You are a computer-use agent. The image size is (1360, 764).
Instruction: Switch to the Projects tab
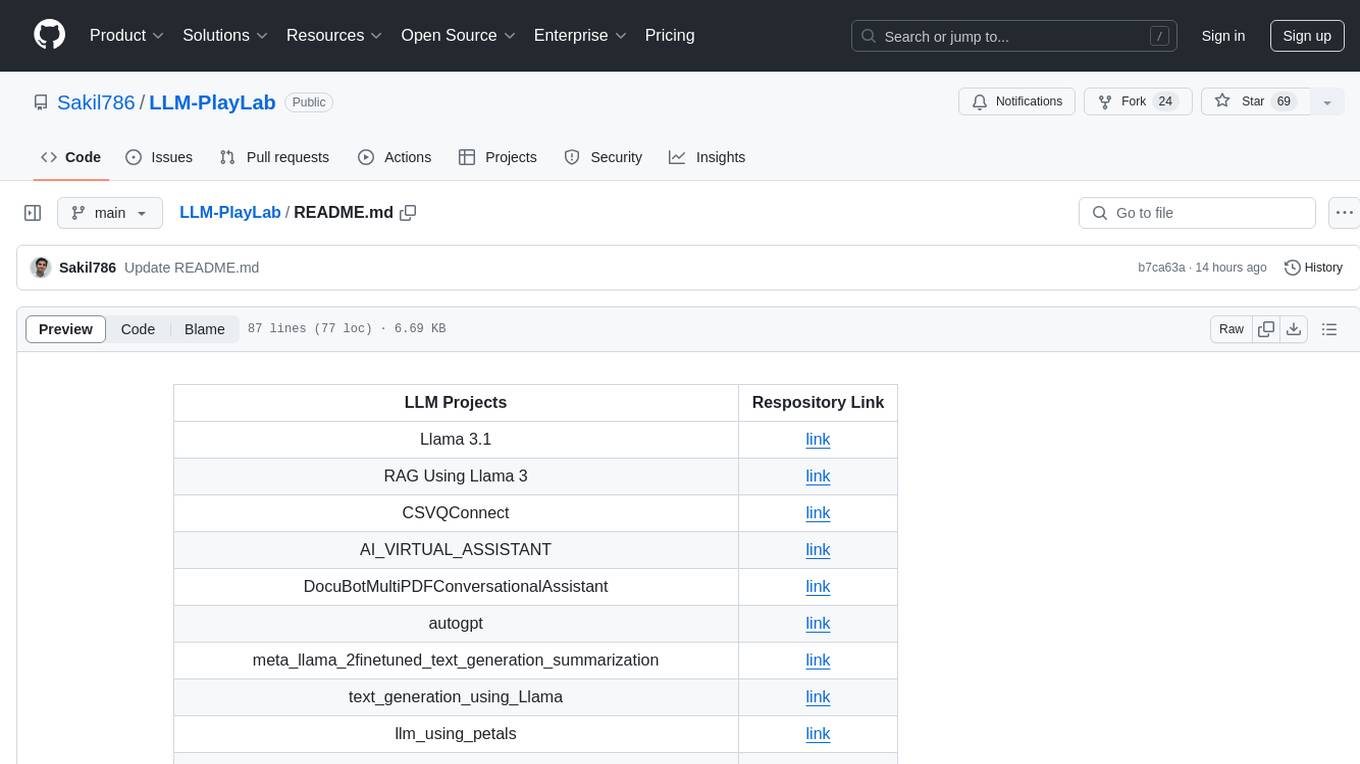(x=498, y=157)
